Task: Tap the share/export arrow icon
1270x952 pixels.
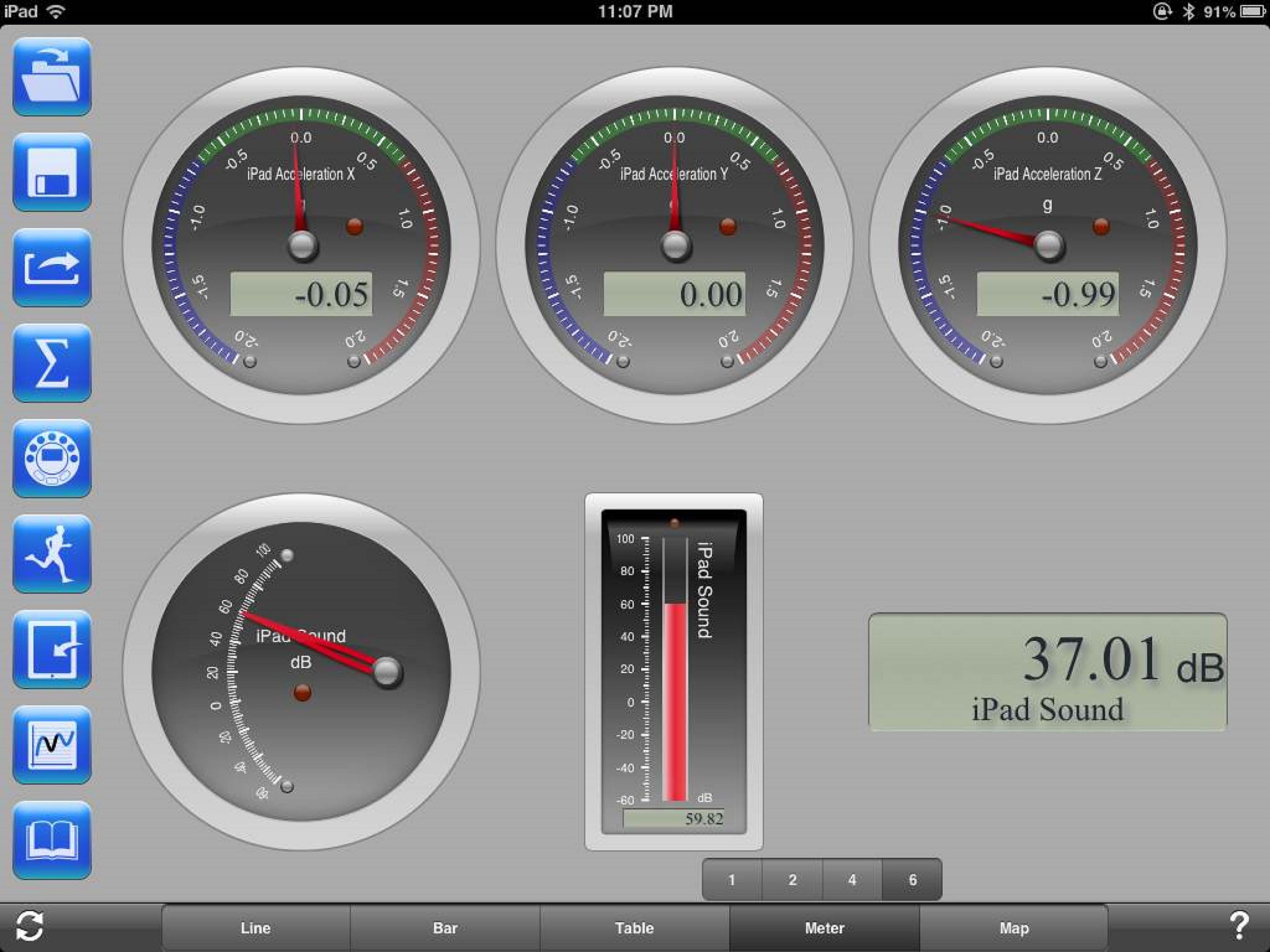Action: (x=52, y=267)
